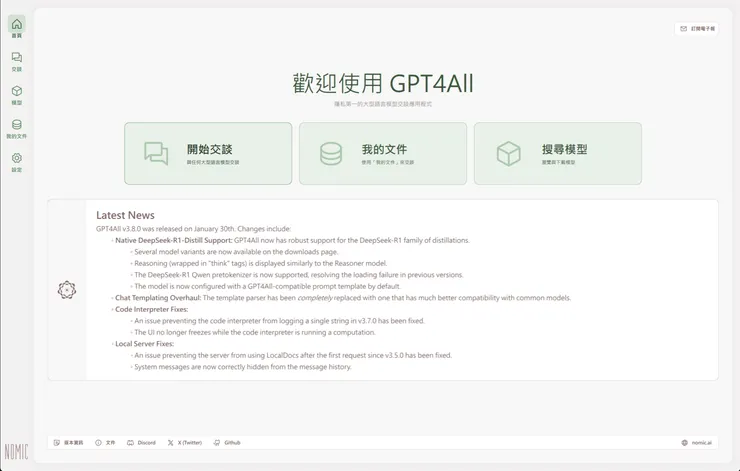Image resolution: width=740 pixels, height=471 pixels.
Task: Click "Reasoning (wrapped in think tags)" line
Action: (261, 263)
